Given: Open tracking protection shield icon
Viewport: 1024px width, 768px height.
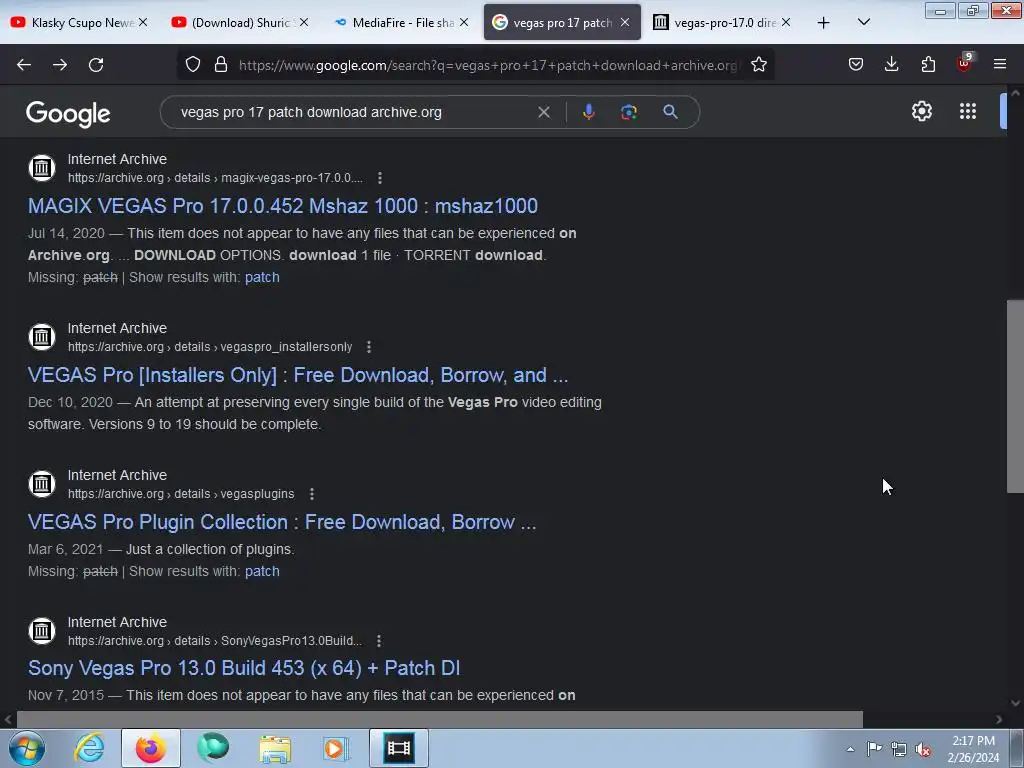Looking at the screenshot, I should pyautogui.click(x=193, y=65).
